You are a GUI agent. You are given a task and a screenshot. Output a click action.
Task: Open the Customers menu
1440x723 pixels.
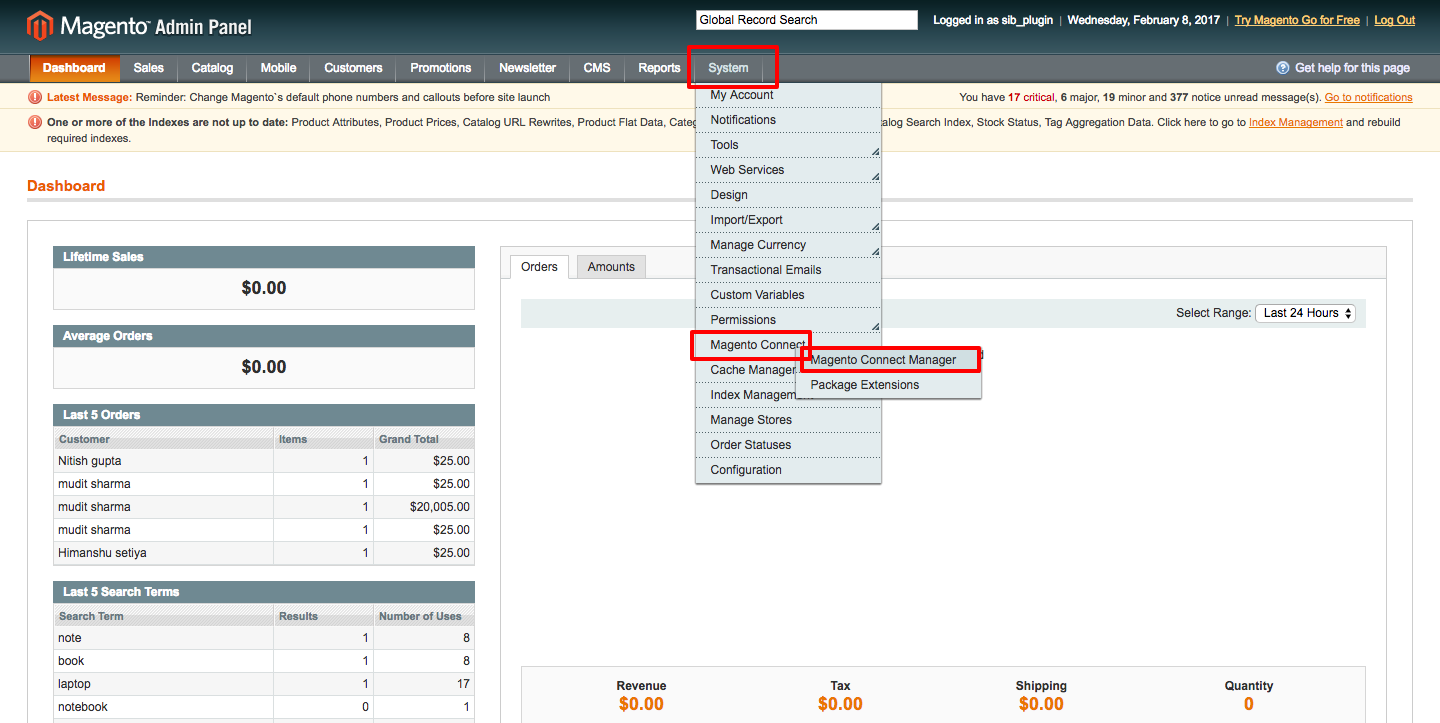point(353,68)
